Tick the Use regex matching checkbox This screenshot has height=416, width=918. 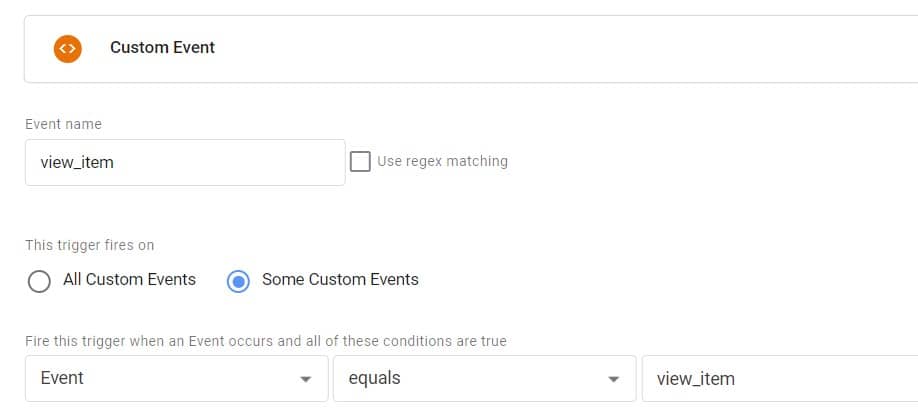[x=360, y=161]
